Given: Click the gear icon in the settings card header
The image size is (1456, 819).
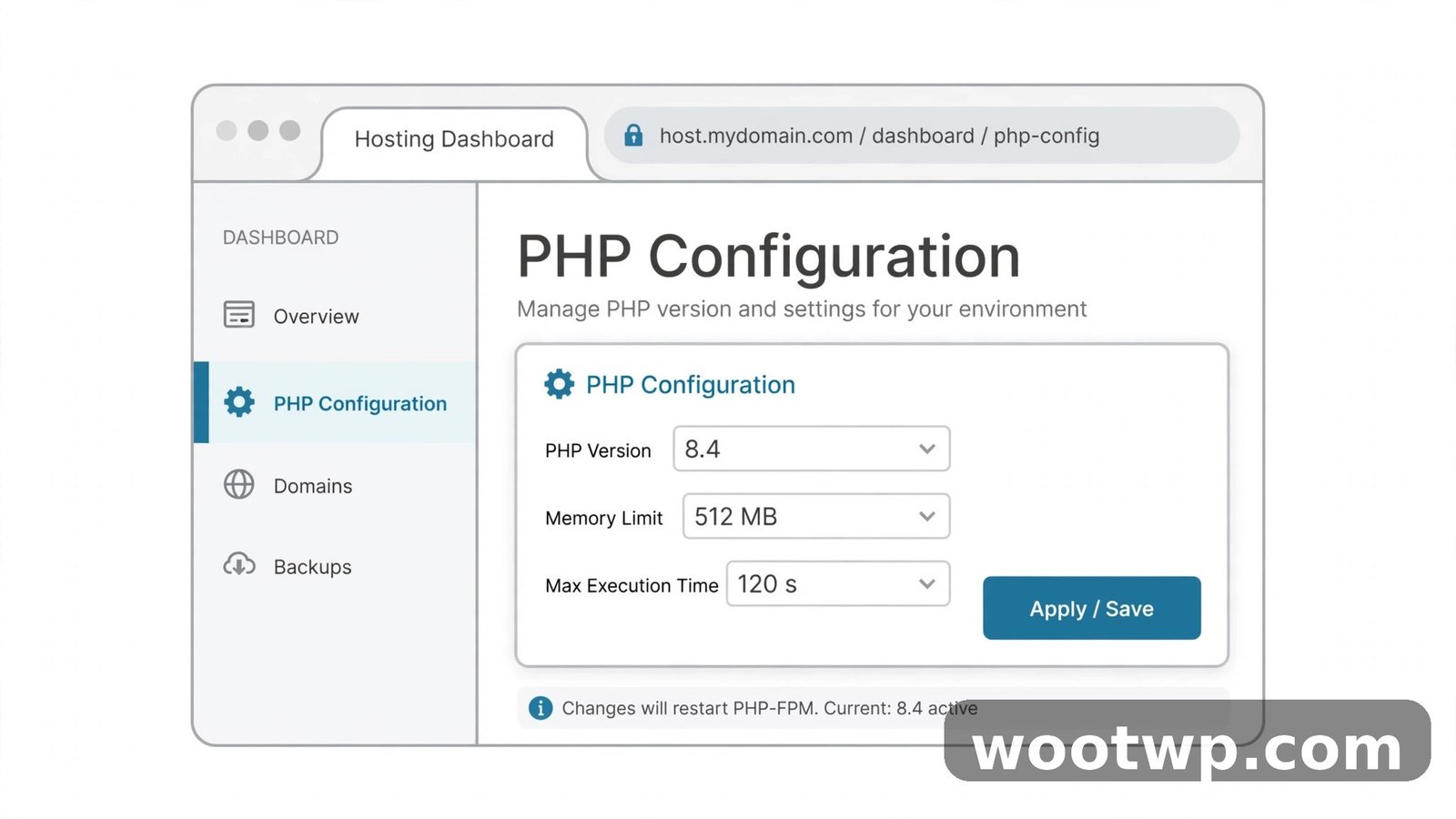Looking at the screenshot, I should pos(560,384).
